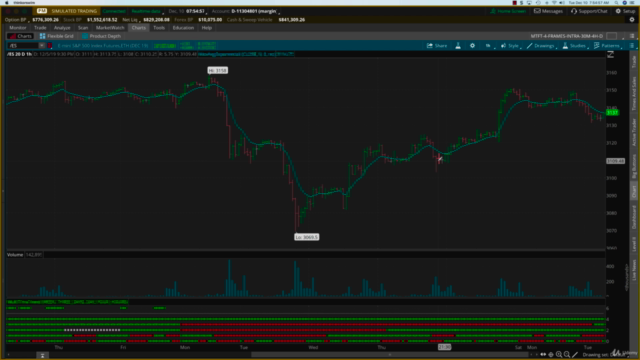This screenshot has width=640, height=360.
Task: Click the macOS volume icon
Action: 562,2
